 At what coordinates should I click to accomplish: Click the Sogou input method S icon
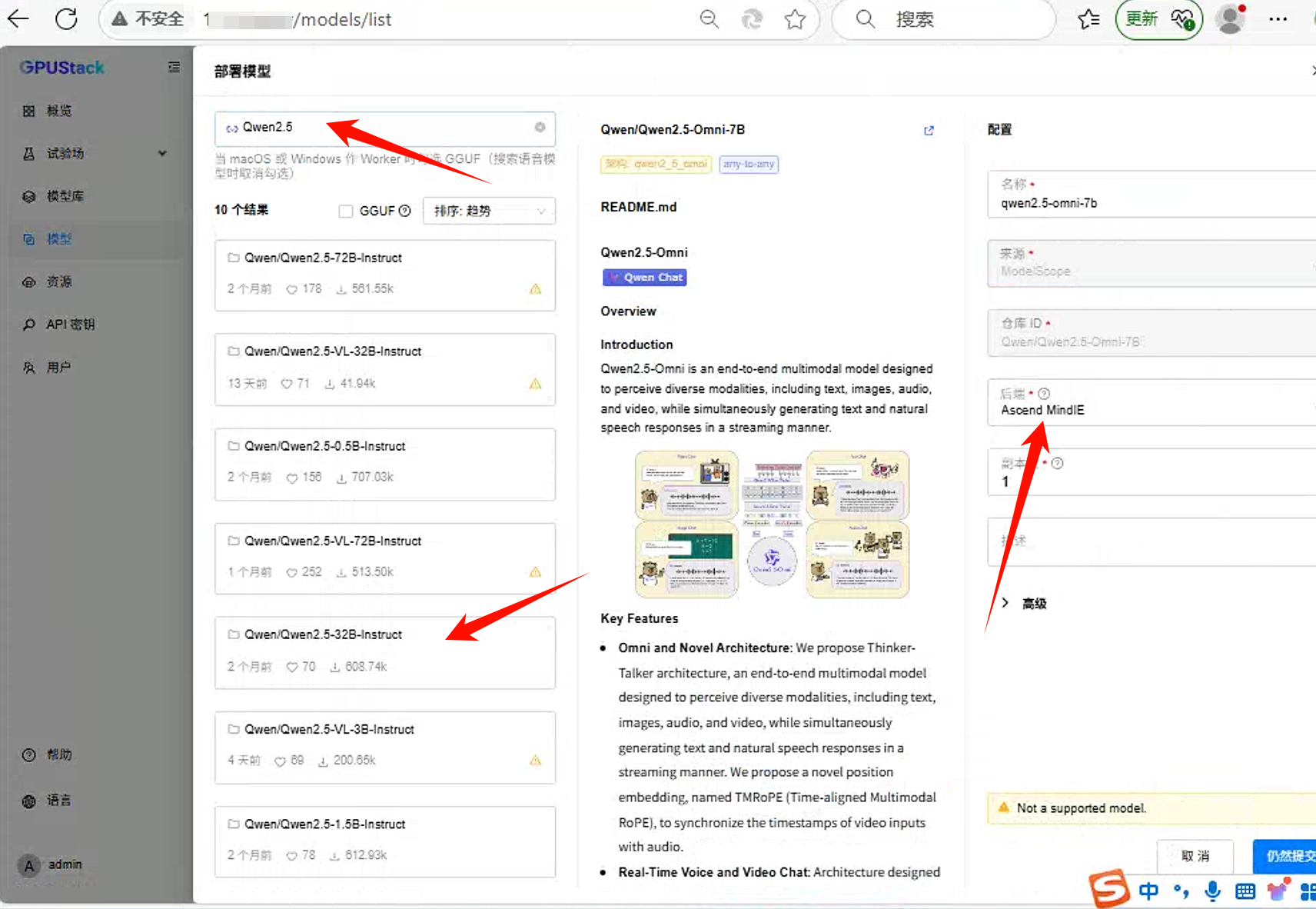pyautogui.click(x=1109, y=889)
